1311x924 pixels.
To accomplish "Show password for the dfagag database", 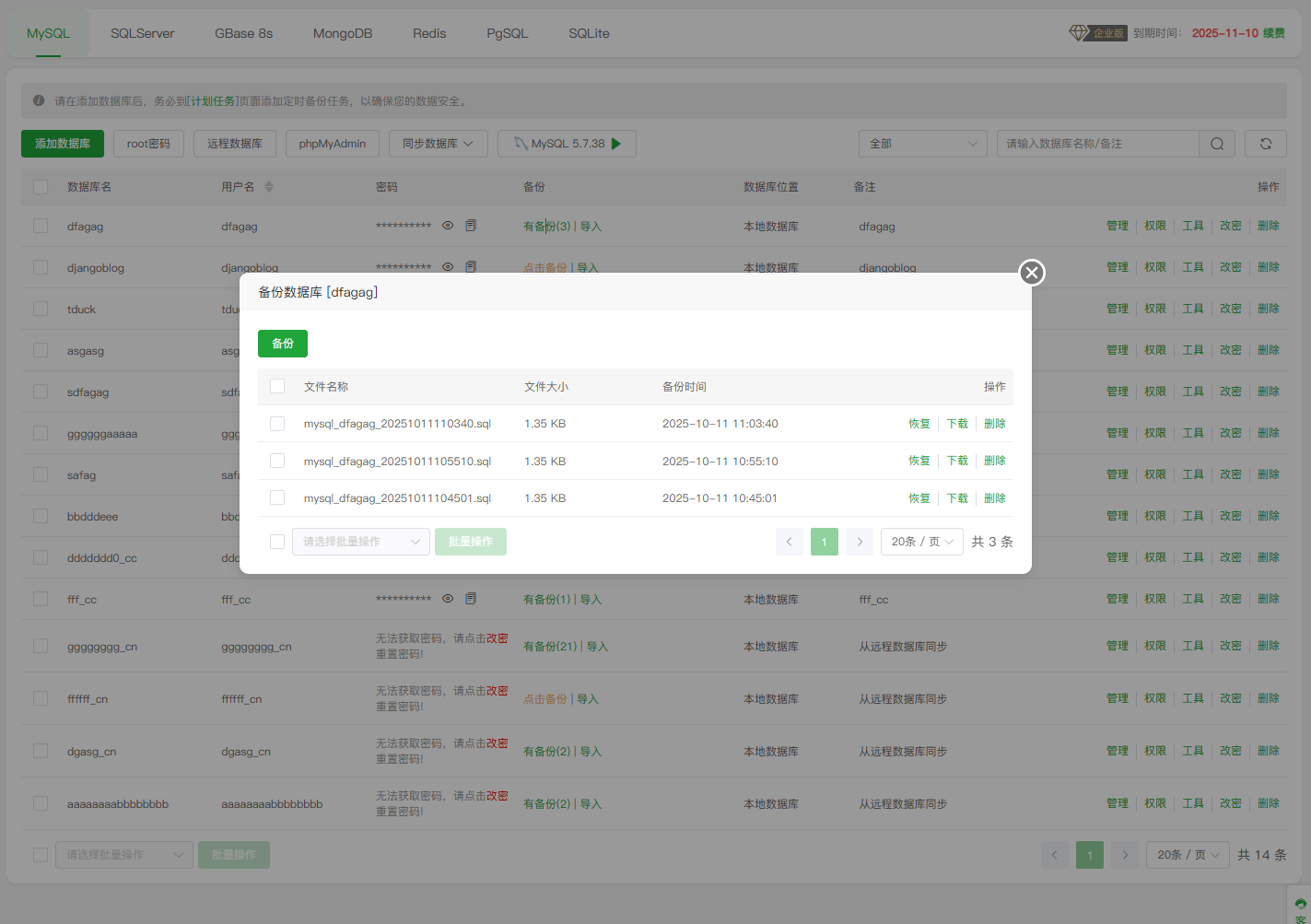I will (448, 226).
